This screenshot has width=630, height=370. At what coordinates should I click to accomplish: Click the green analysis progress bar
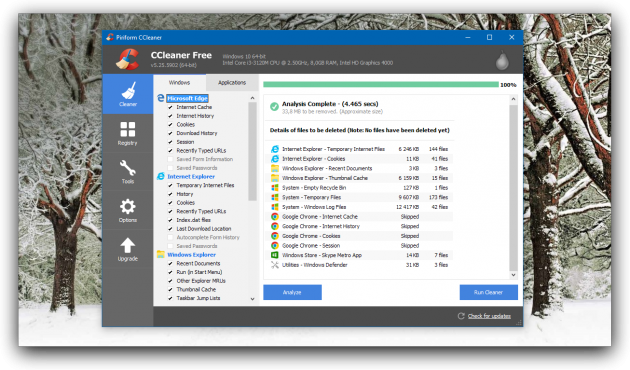(381, 85)
